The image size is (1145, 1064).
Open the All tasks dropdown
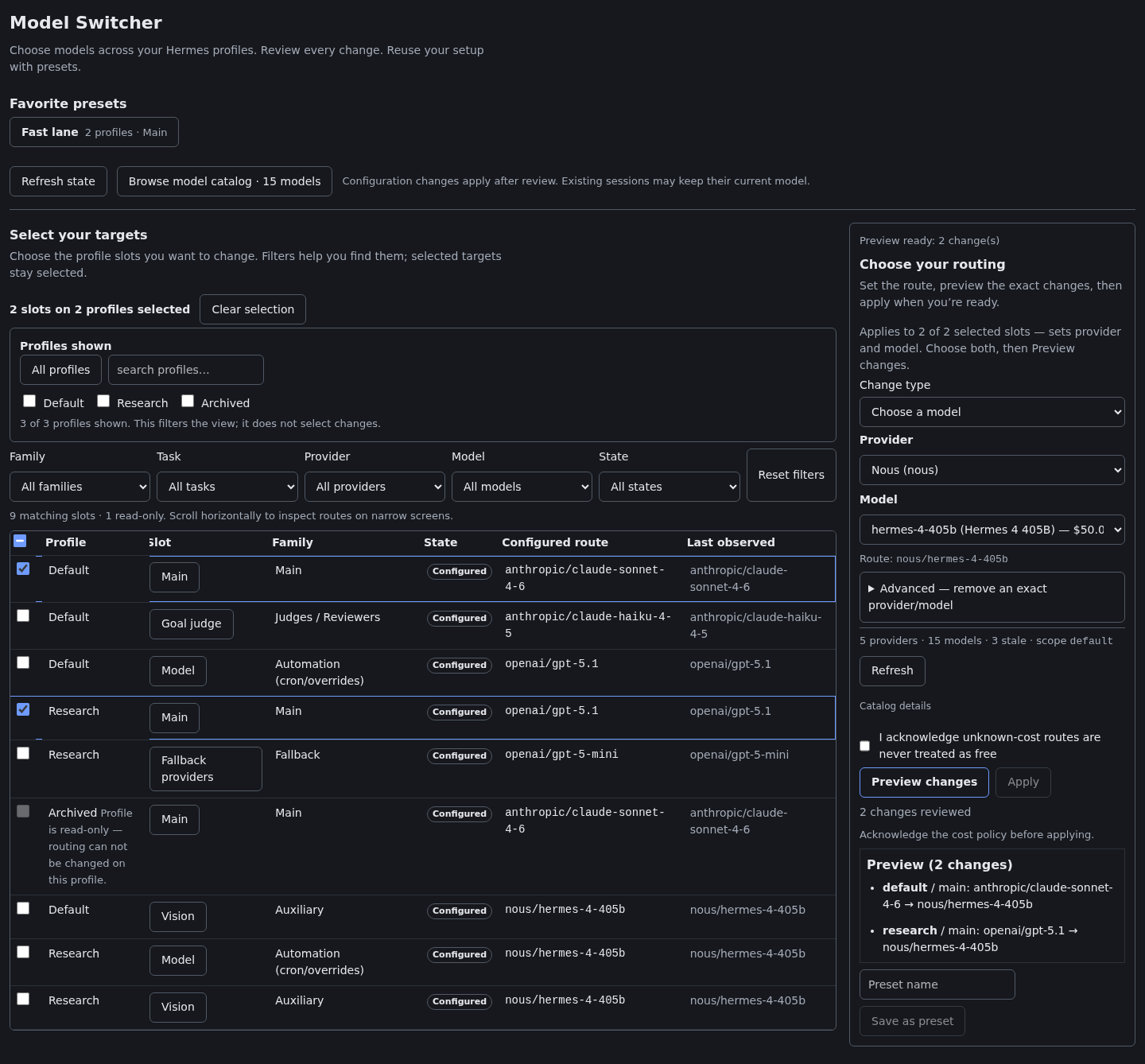(227, 487)
